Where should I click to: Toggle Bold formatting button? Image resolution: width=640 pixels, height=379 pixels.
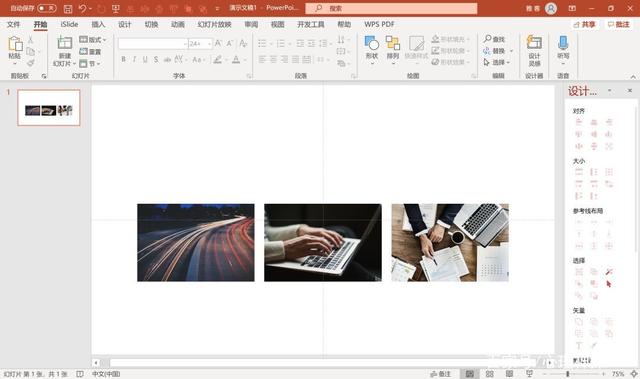pos(123,60)
